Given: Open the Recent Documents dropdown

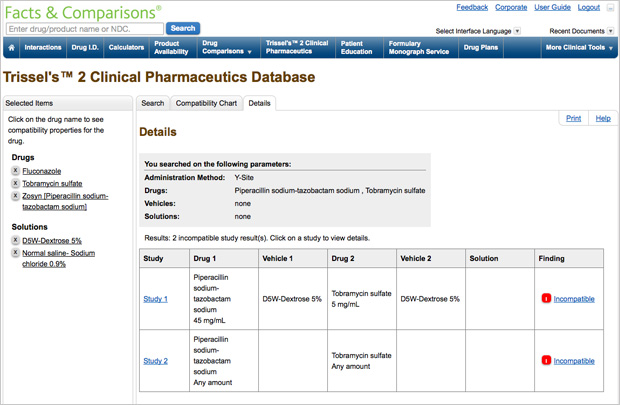Looking at the screenshot, I should (611, 31).
